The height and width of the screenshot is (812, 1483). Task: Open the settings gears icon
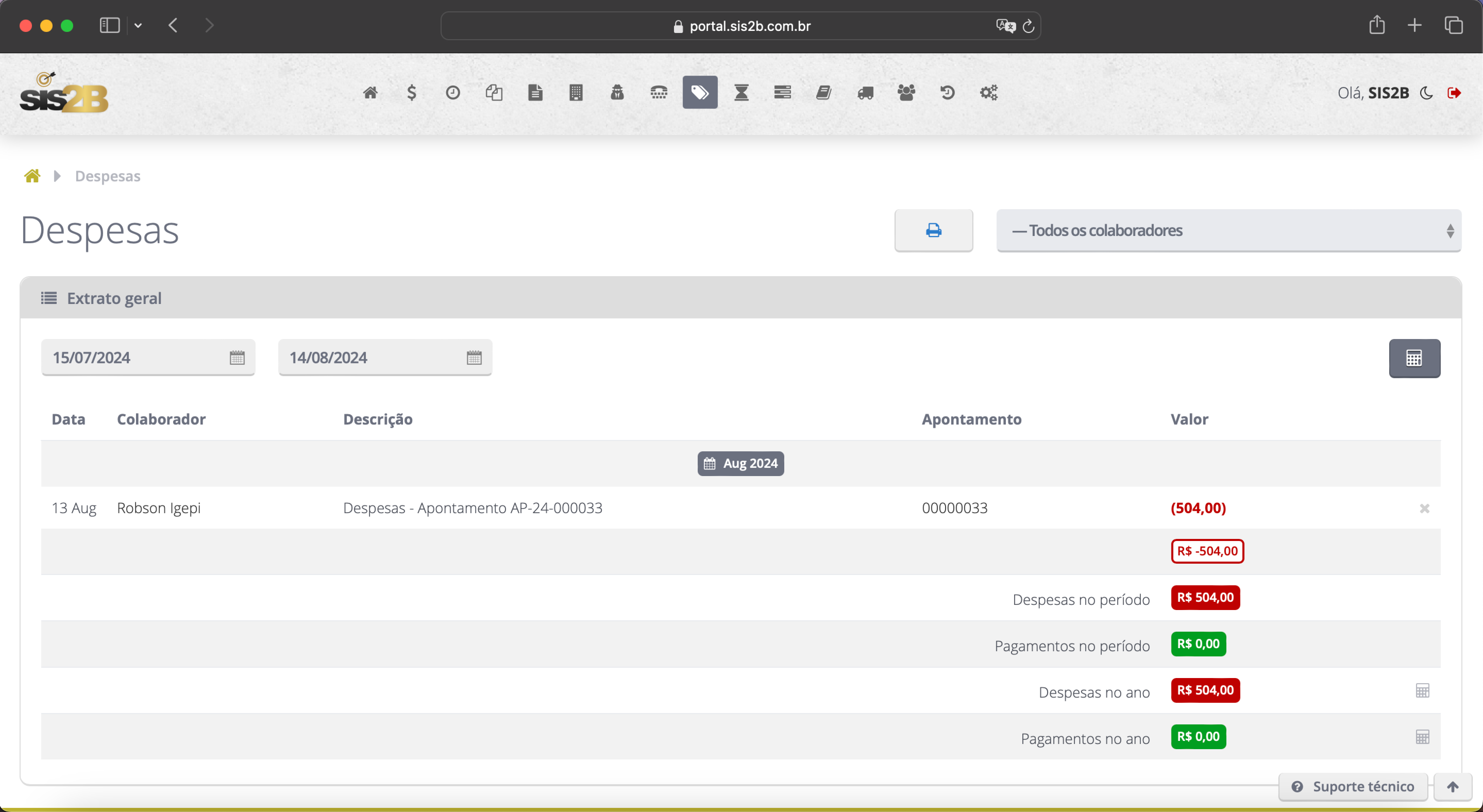(x=988, y=93)
